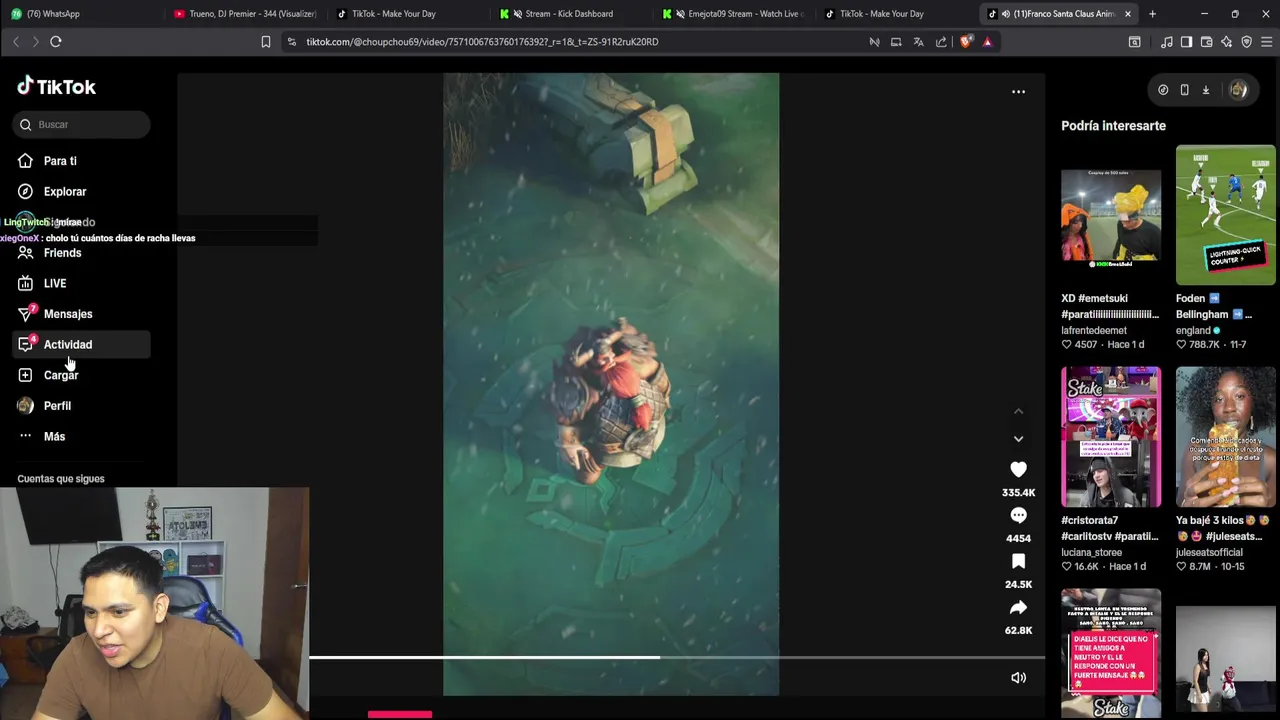Click the paper-plane icon beside Mensajes
Screen dimensions: 1280x720
pos(25,314)
